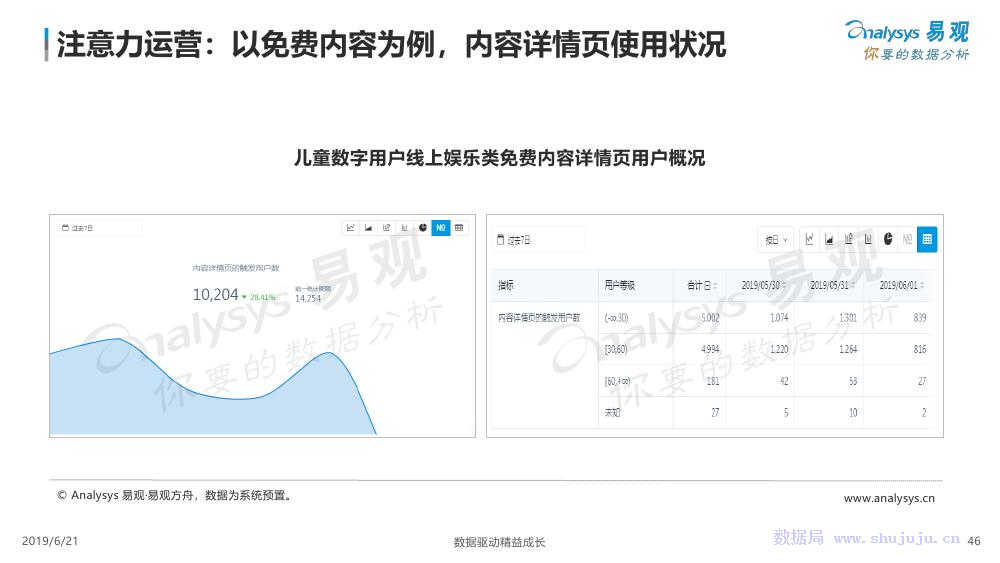Click the 指标 column header
Viewport: 1000px width, 563px height.
point(506,285)
